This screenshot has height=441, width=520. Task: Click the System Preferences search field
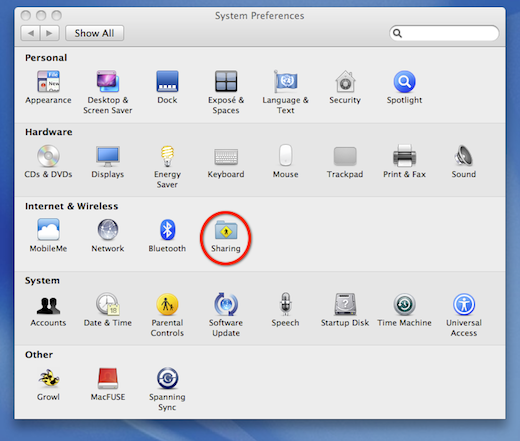coord(444,33)
